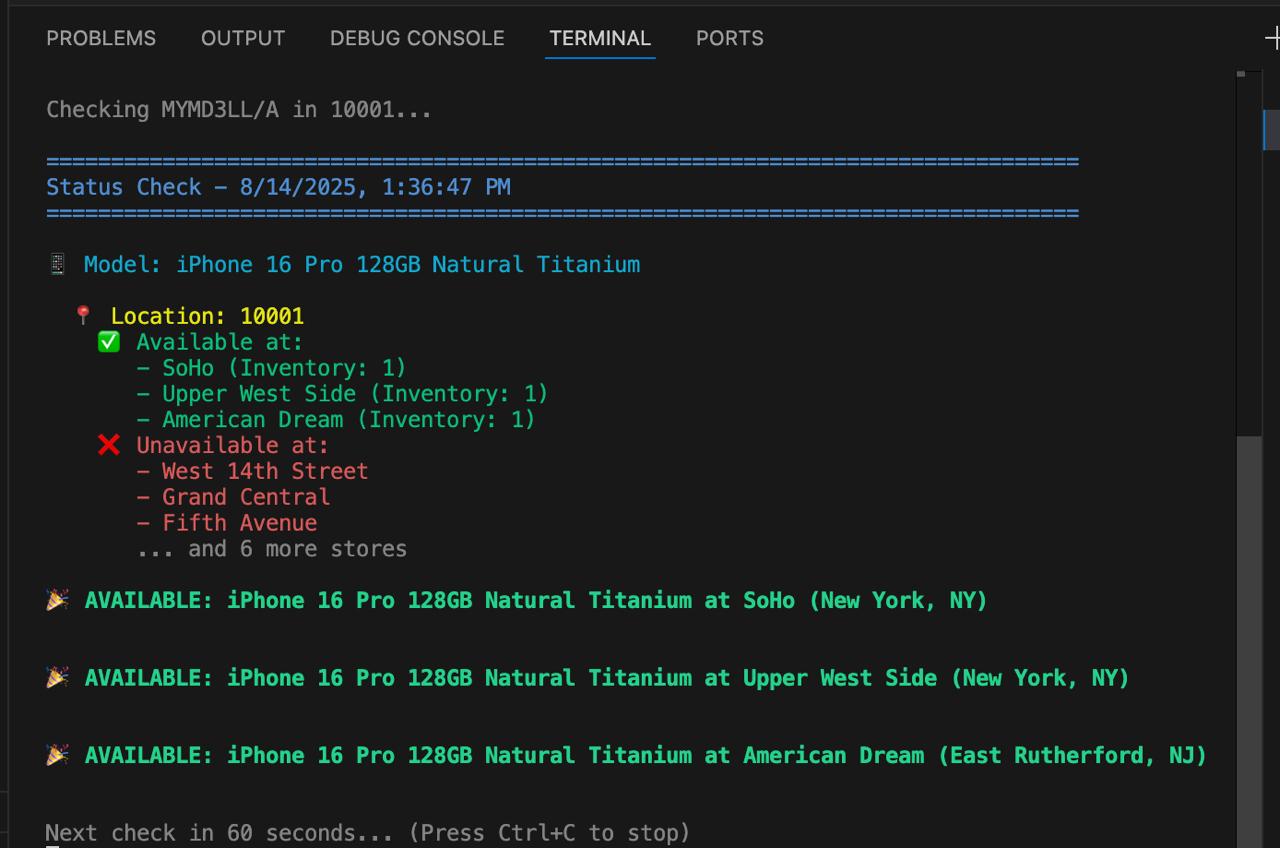The width and height of the screenshot is (1280, 848).
Task: Click the Status Check timestamp header text
Action: (278, 187)
